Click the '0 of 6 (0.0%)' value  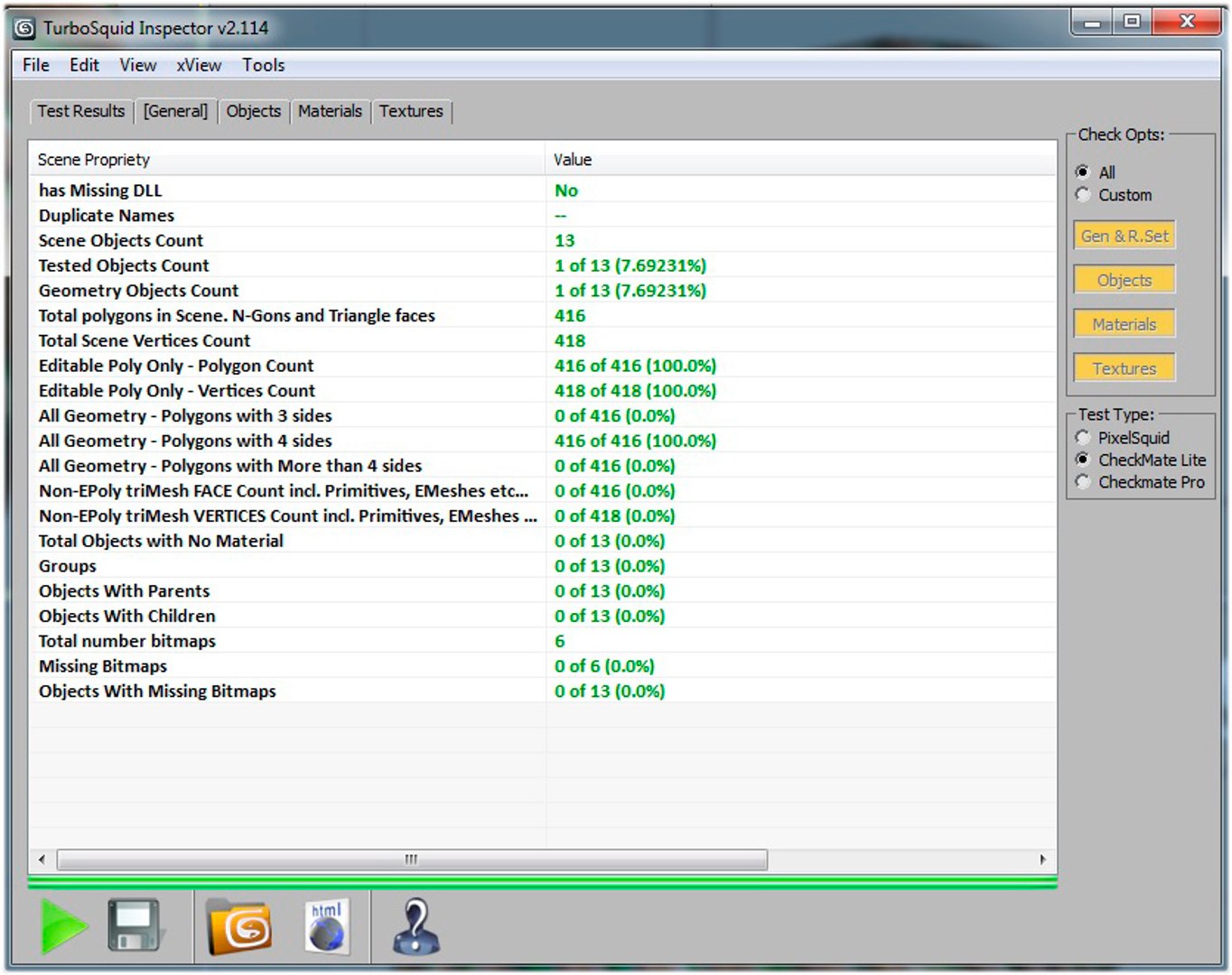pos(604,666)
